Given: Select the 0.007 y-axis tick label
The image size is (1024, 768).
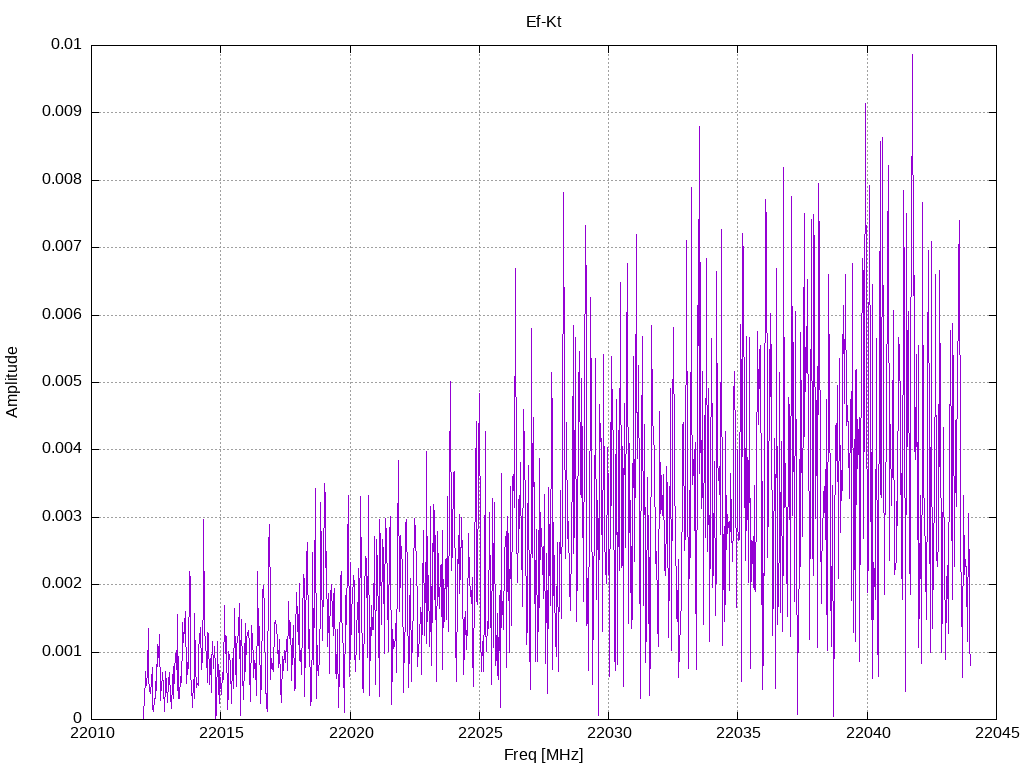Looking at the screenshot, I should 63,247.
